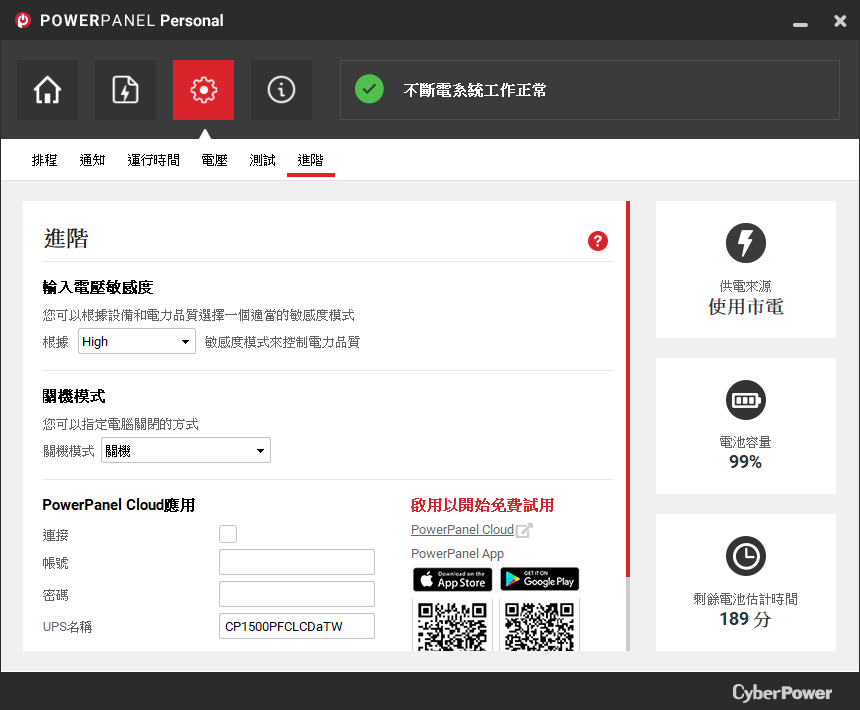
Task: Click the red help question mark icon
Action: tap(598, 241)
